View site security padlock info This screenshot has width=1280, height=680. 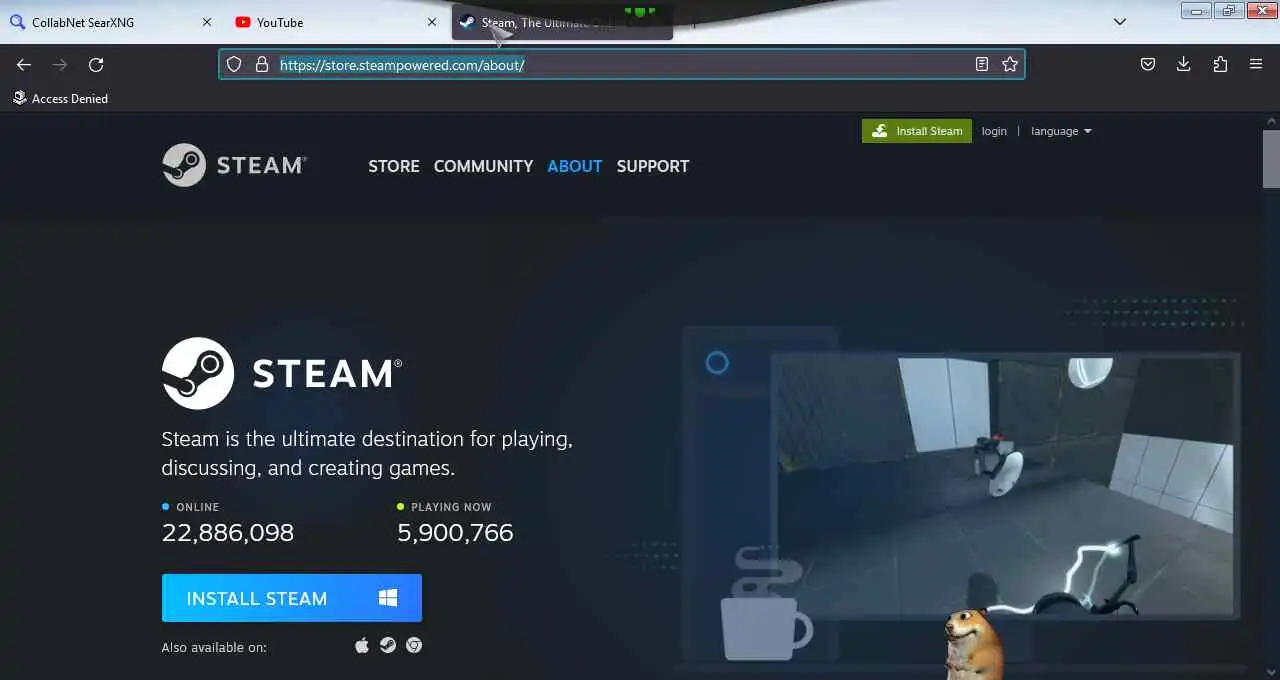pyautogui.click(x=262, y=64)
